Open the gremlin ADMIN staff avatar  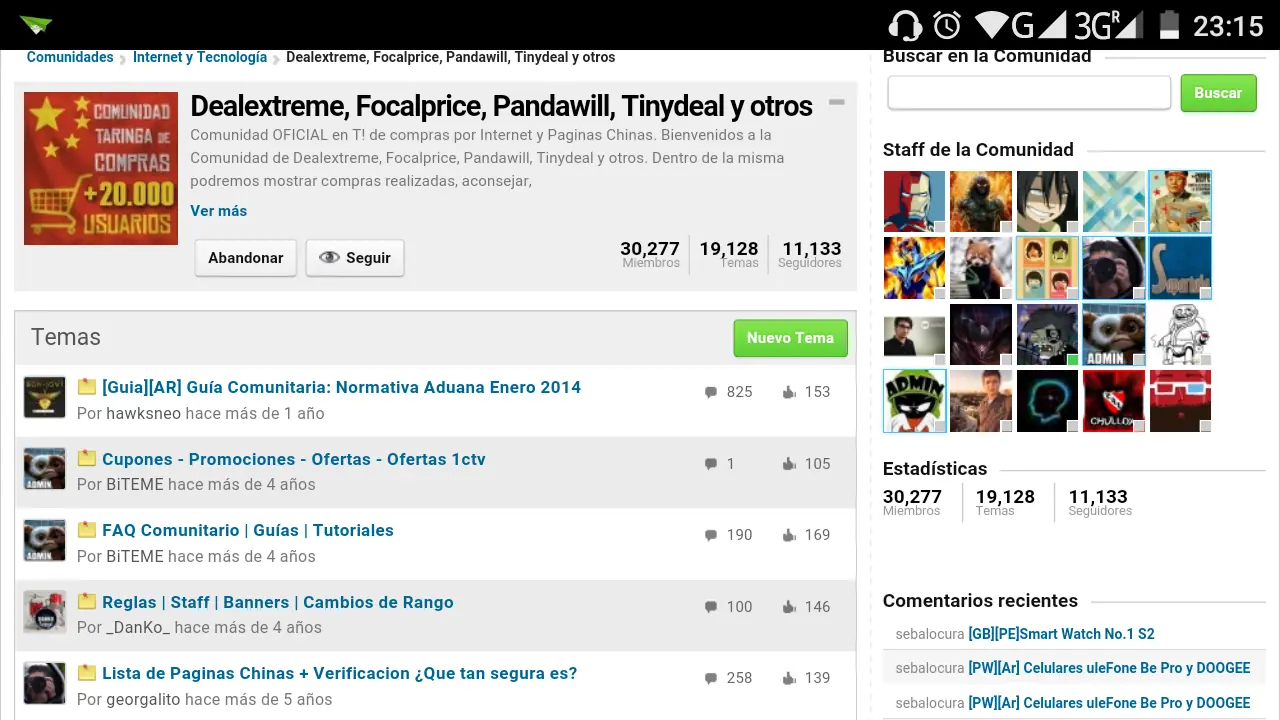point(1114,334)
